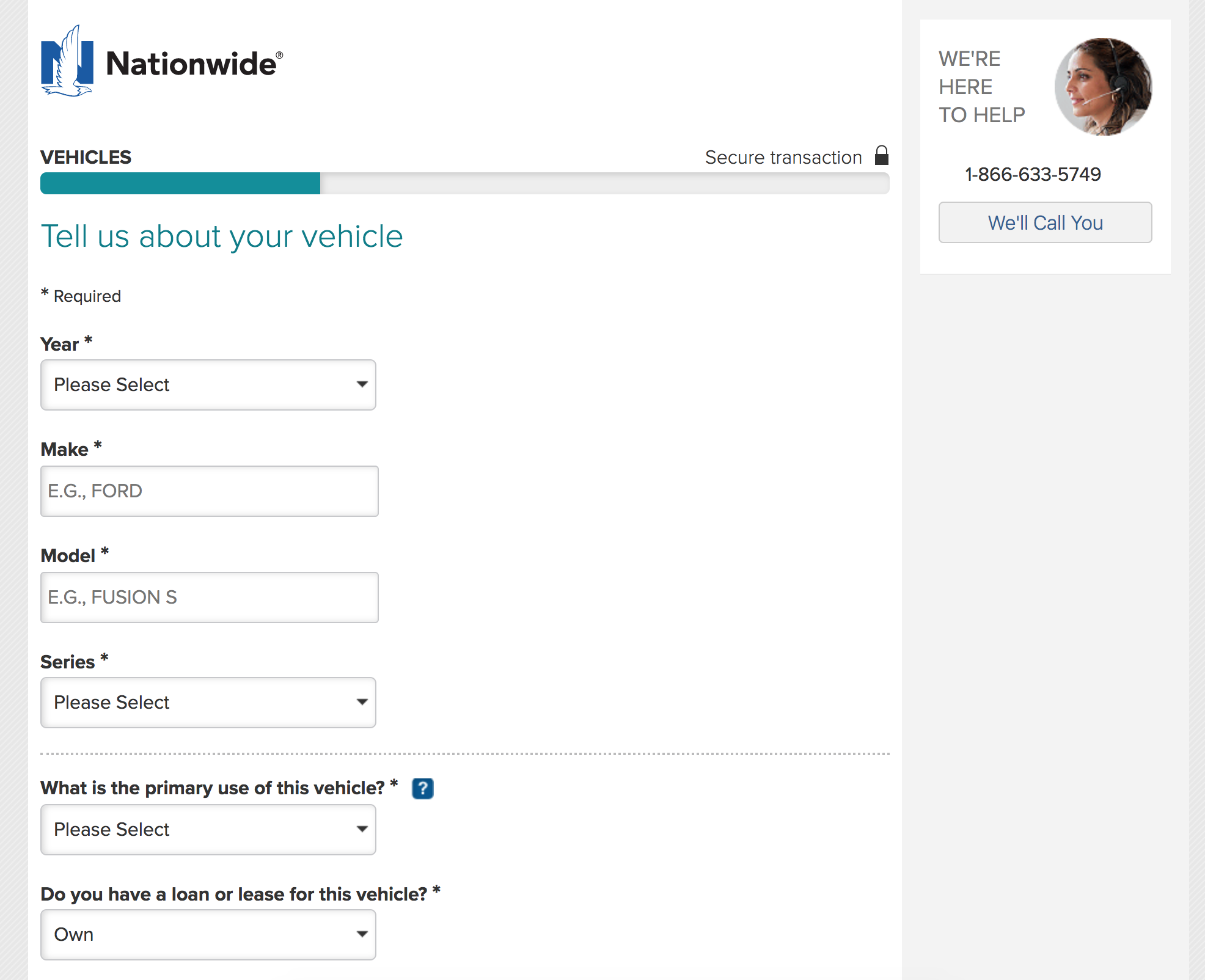Viewport: 1205px width, 980px height.
Task: Click the secure transaction padlock icon
Action: click(882, 155)
